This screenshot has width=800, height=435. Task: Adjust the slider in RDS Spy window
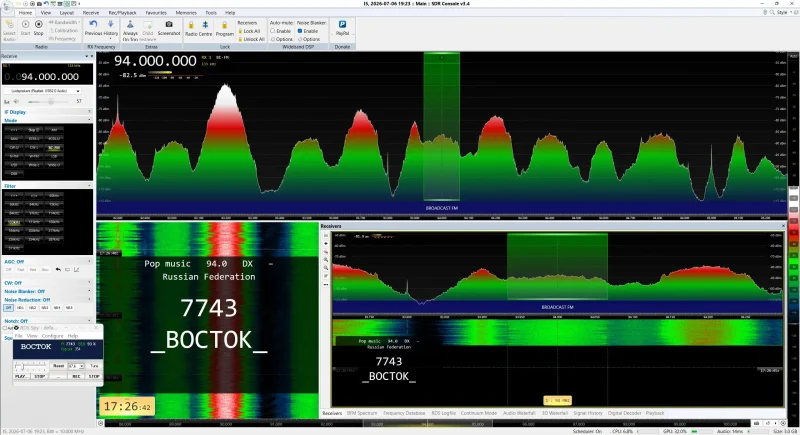coord(30,366)
